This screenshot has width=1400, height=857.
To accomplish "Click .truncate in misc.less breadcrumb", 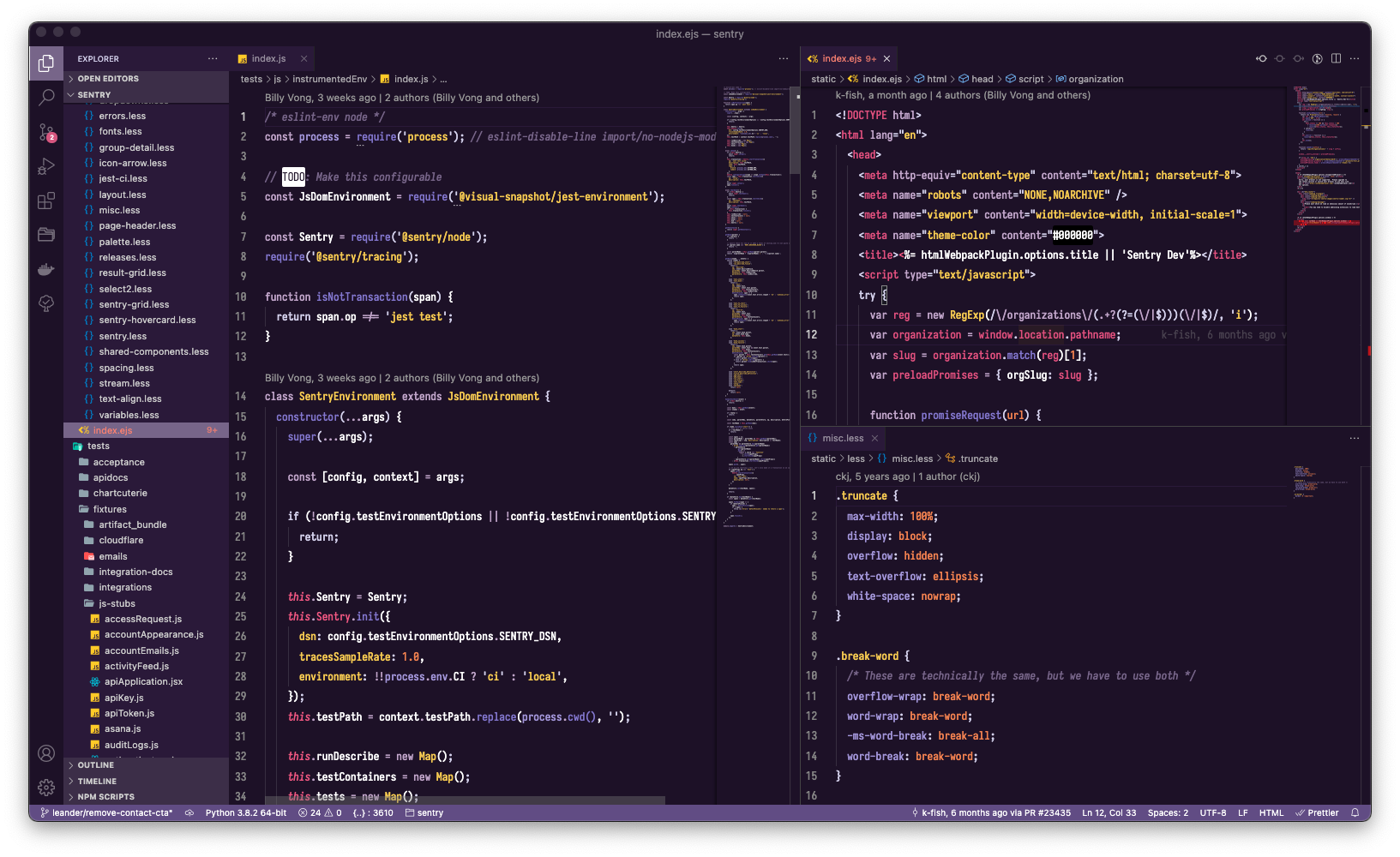I will [971, 458].
